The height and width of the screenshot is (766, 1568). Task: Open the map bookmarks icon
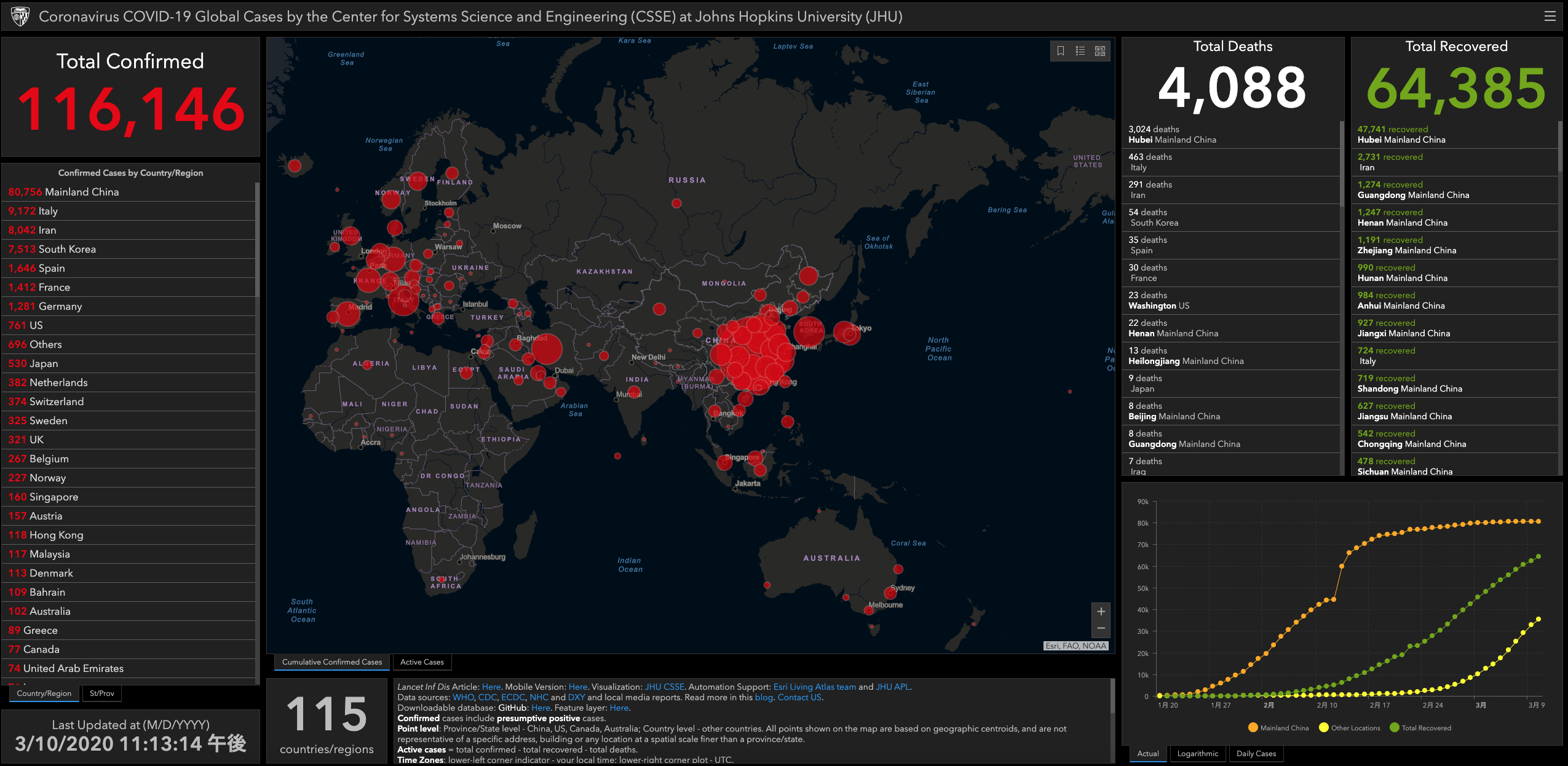point(1061,51)
